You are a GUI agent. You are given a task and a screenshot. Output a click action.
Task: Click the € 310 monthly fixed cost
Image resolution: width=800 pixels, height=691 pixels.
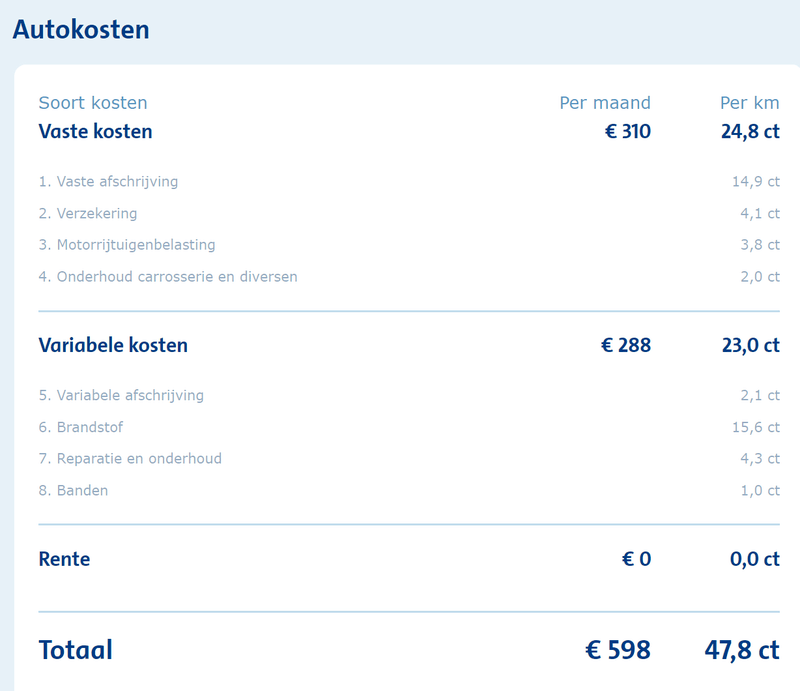[x=628, y=132]
